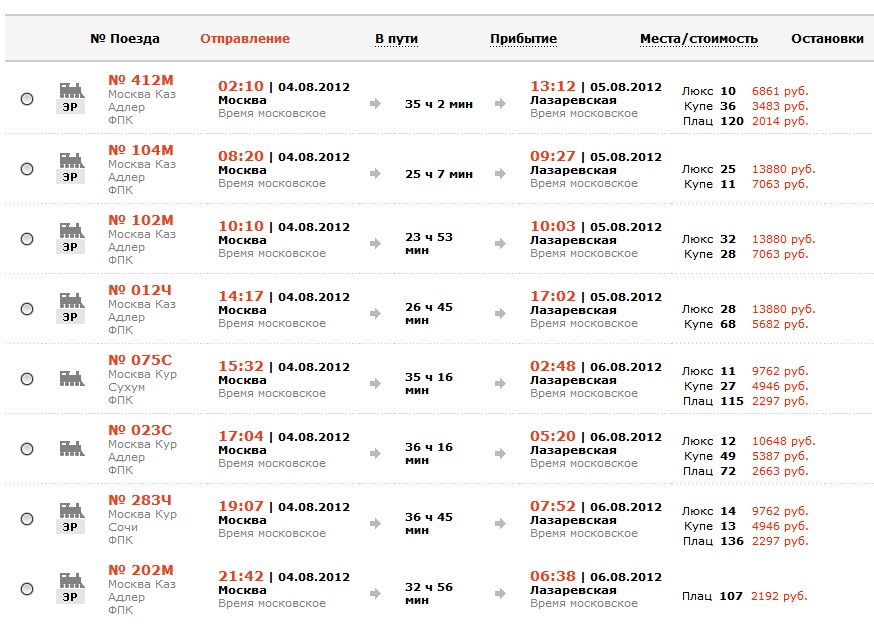The image size is (874, 627).
Task: Click the train icon beside train 202М
Action: pos(70,580)
